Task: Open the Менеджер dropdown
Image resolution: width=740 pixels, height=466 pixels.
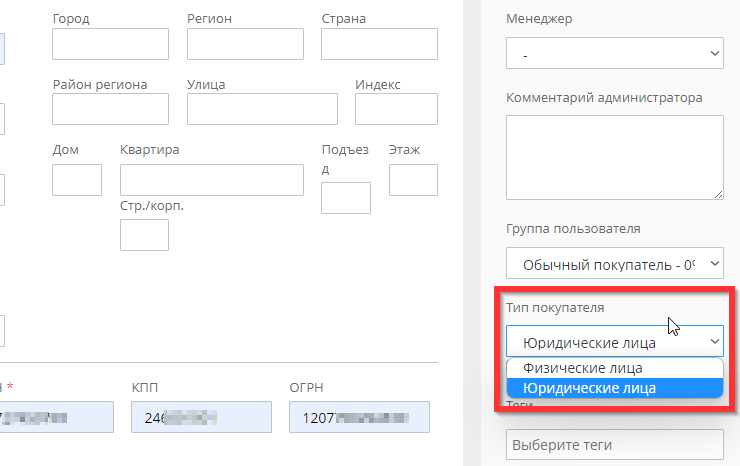Action: [614, 54]
